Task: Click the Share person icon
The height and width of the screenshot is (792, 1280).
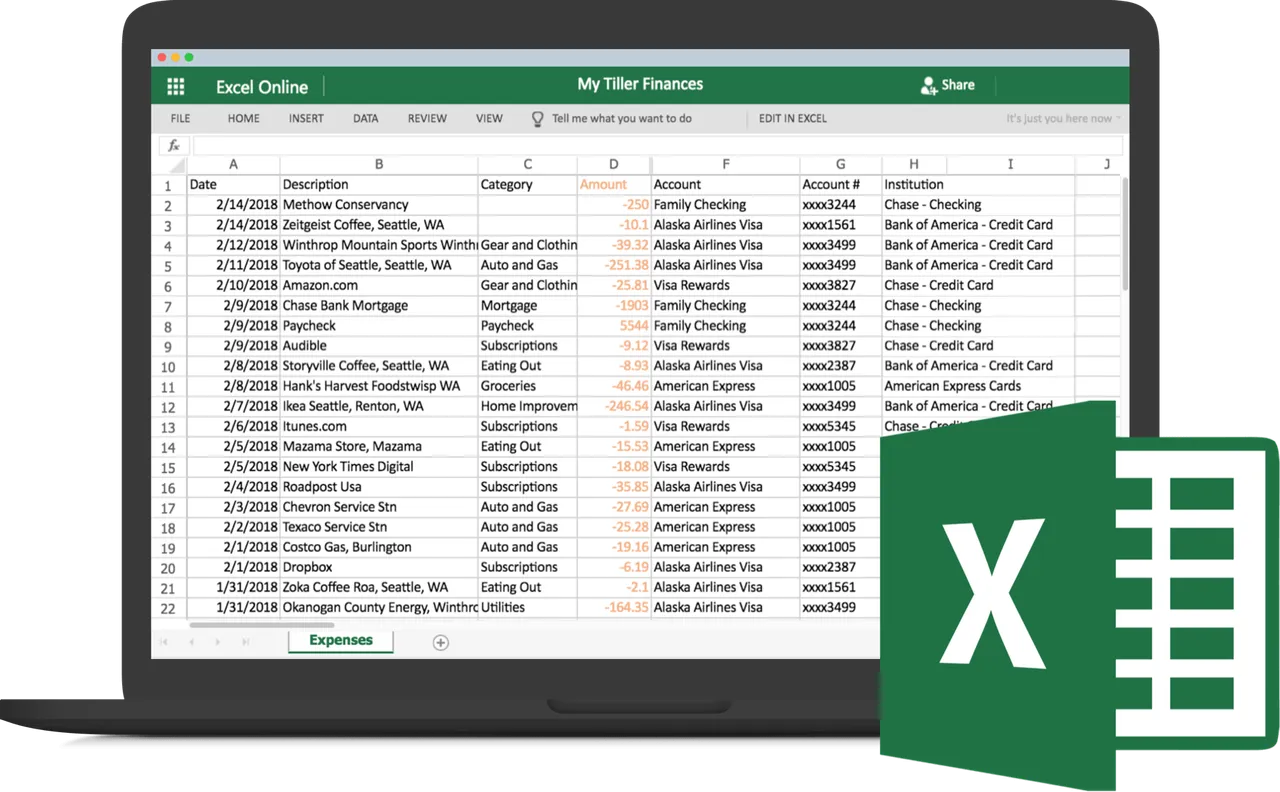Action: (x=928, y=85)
